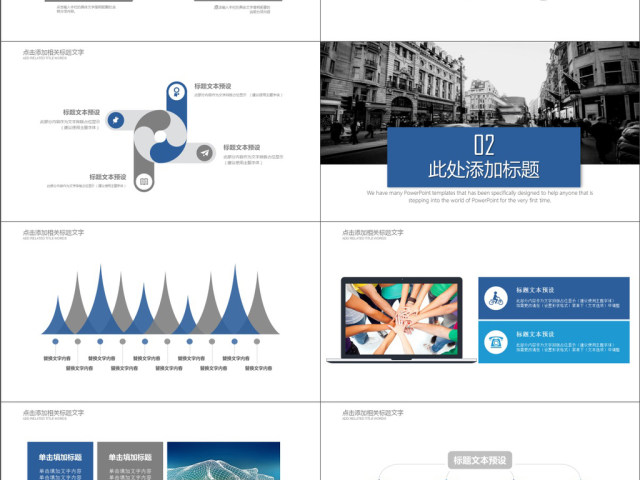
Task: Click the open book icon in gray pill
Action: click(144, 182)
